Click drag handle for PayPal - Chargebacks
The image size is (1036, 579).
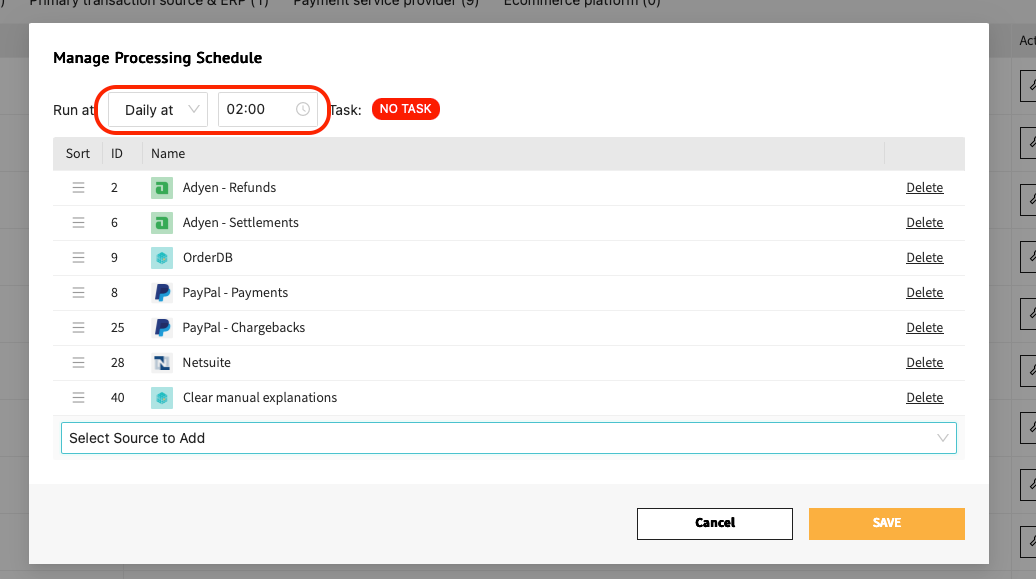(78, 328)
